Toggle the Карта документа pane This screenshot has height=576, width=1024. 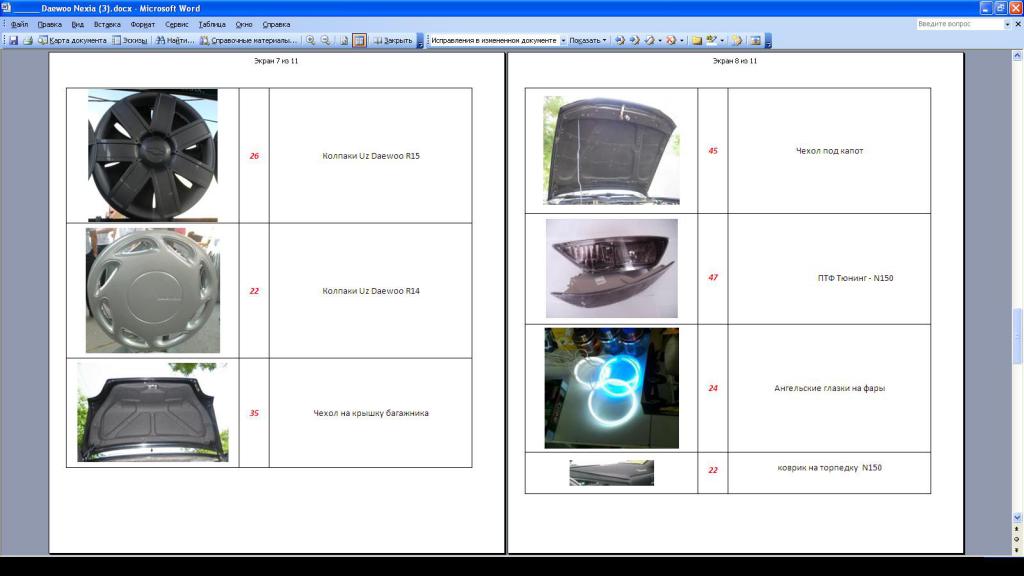(72, 41)
